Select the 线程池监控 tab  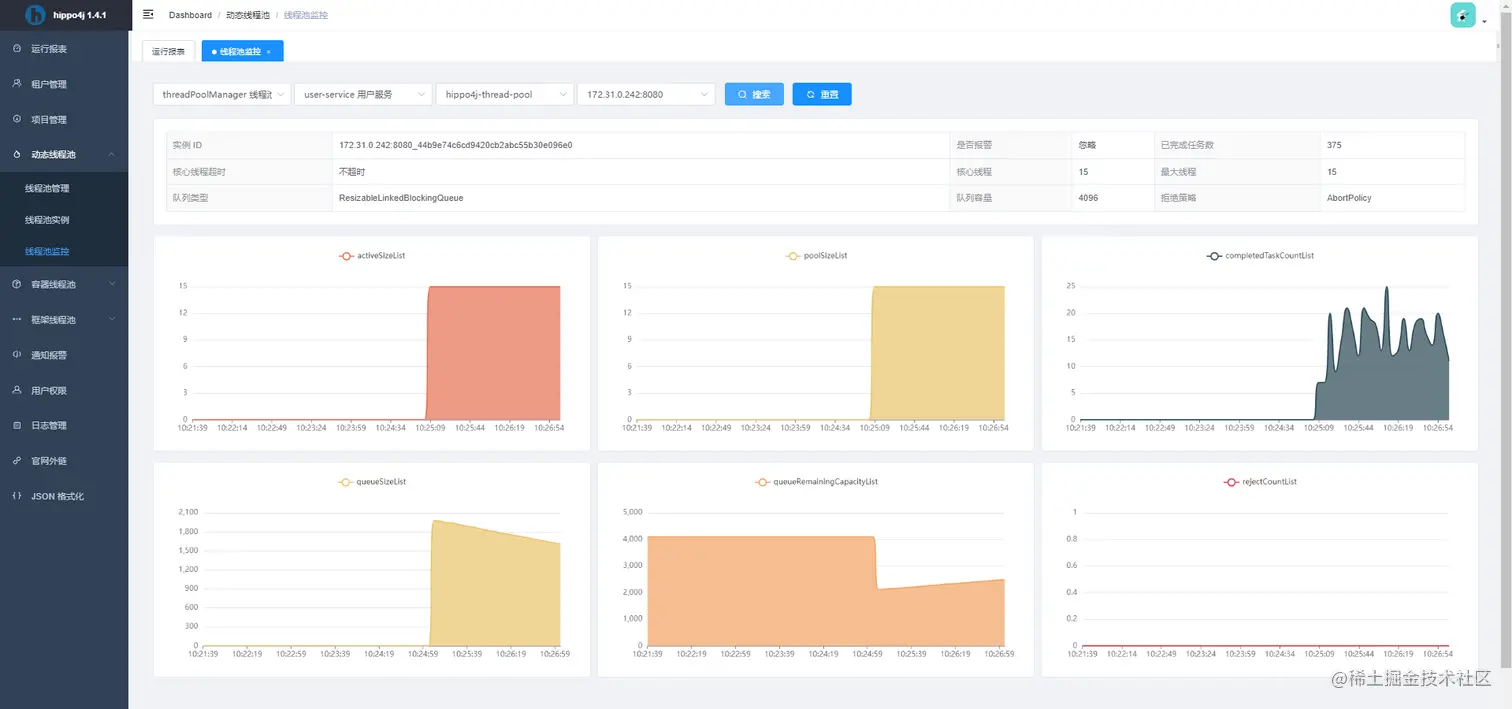click(x=240, y=51)
